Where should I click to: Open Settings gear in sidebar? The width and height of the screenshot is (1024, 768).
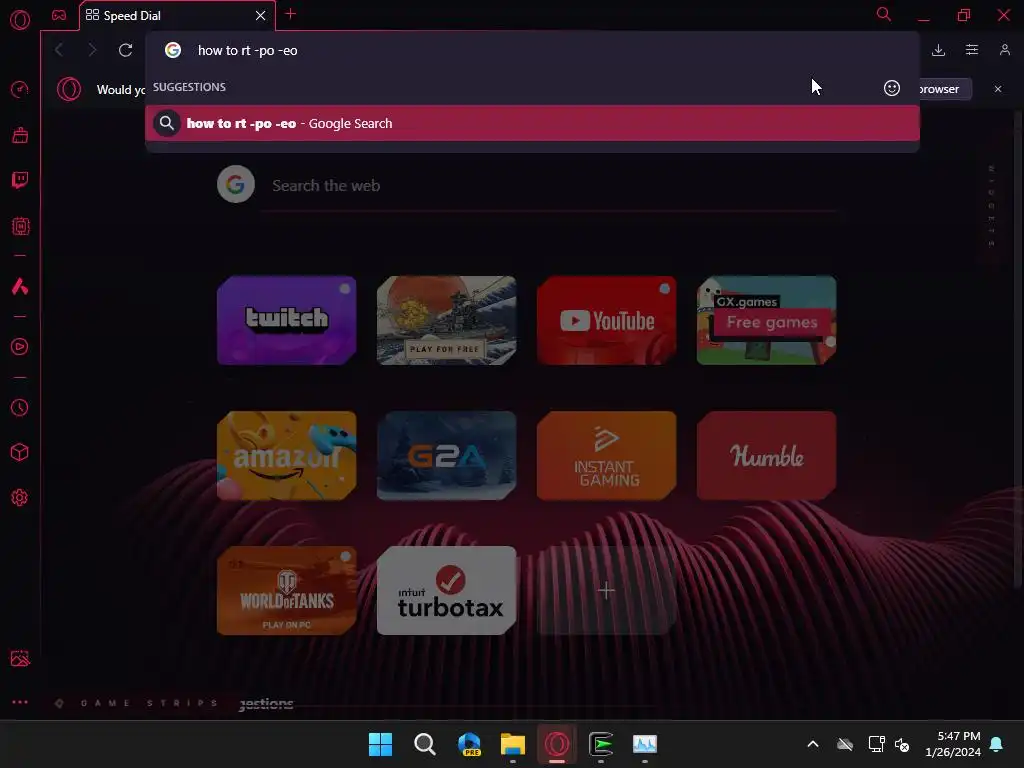20,498
